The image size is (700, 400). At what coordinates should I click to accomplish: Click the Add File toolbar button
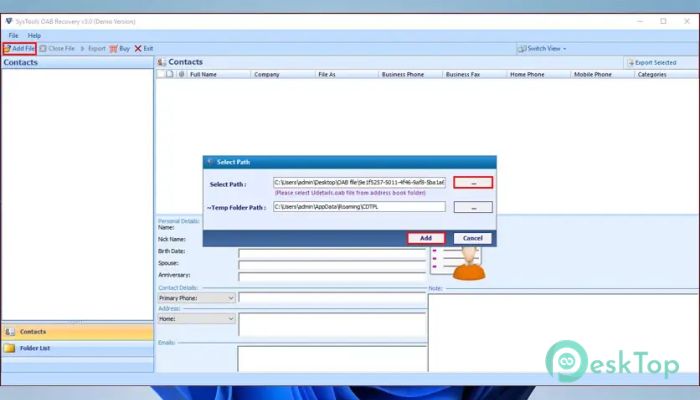click(19, 48)
